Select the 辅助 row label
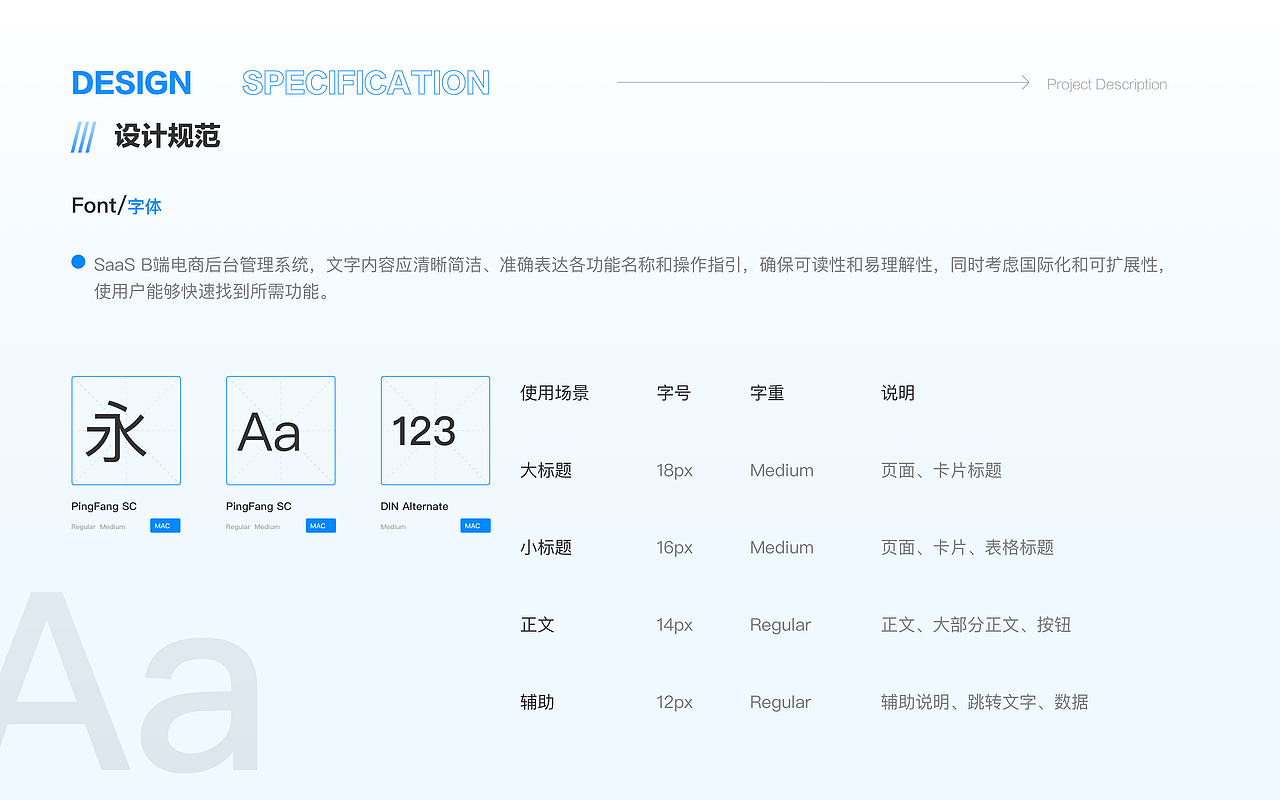Image resolution: width=1280 pixels, height=800 pixels. point(537,702)
